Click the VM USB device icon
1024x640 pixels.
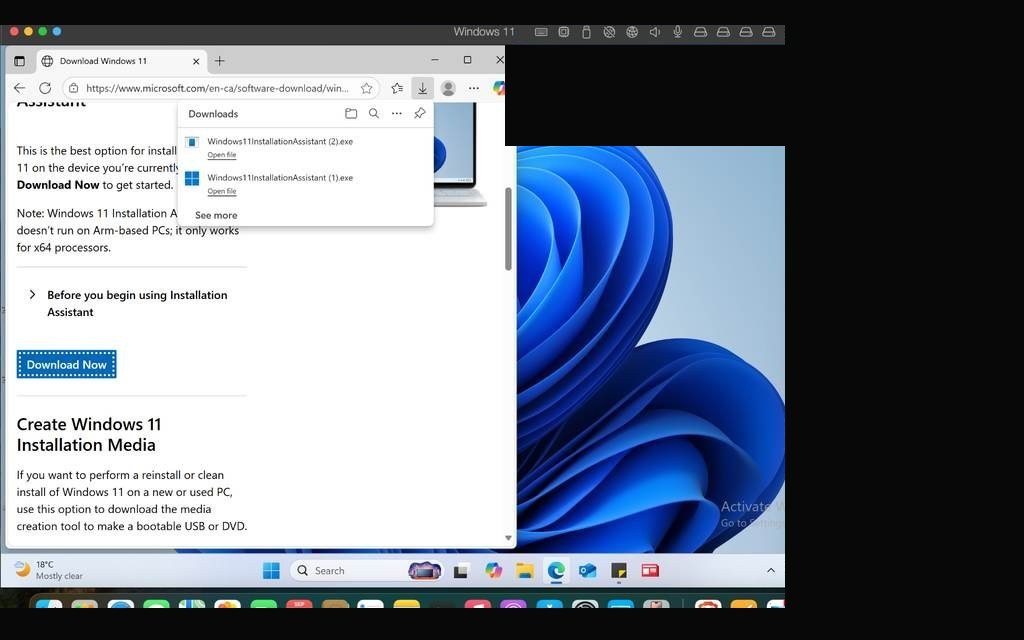pyautogui.click(x=586, y=32)
